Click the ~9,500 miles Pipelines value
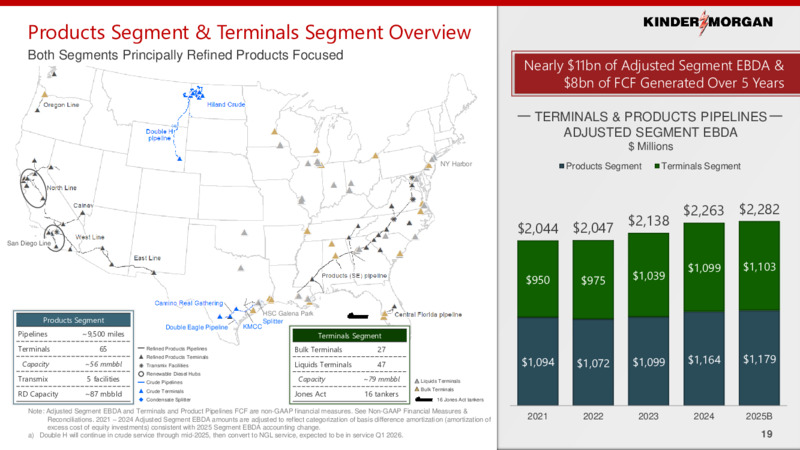The image size is (800, 450). (x=103, y=334)
